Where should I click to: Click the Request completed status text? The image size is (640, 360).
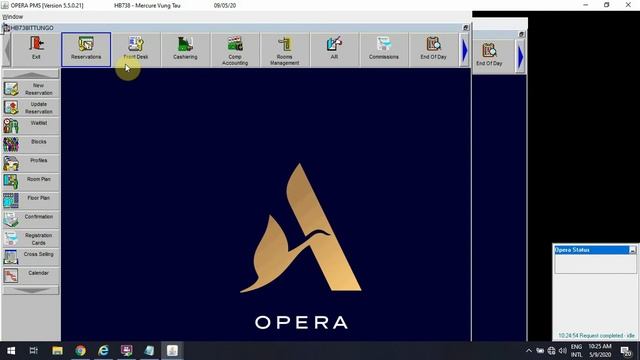click(596, 336)
